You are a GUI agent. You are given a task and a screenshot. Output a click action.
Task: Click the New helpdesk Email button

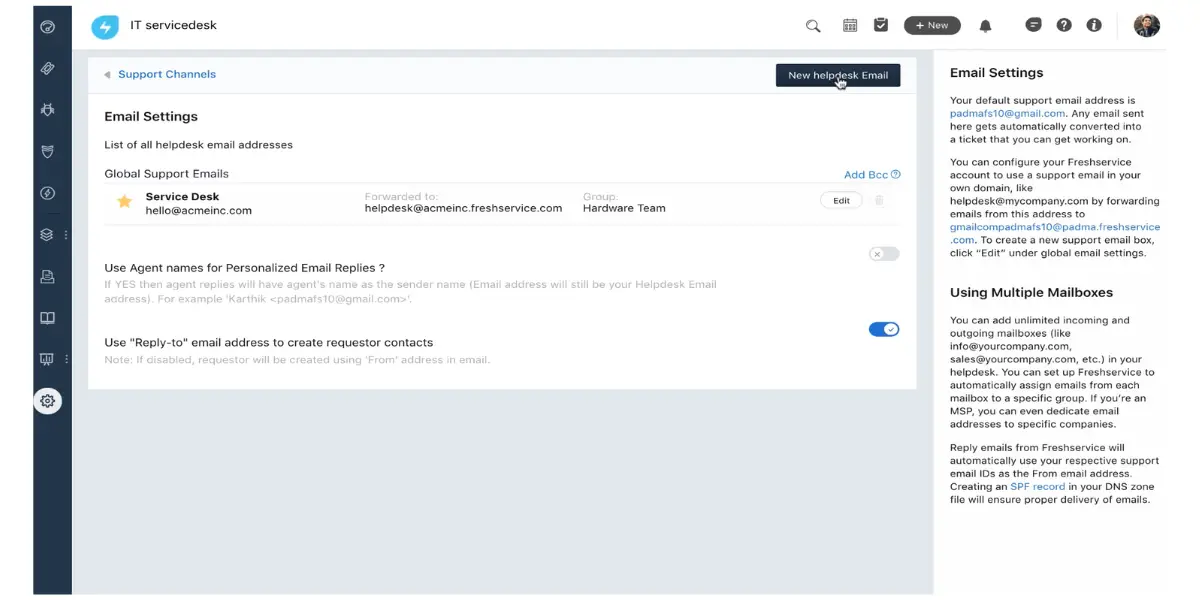tap(838, 75)
